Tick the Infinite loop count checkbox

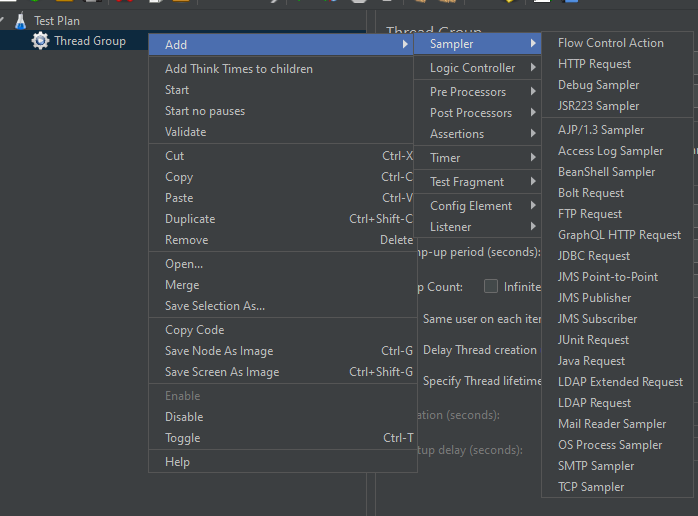click(x=491, y=286)
